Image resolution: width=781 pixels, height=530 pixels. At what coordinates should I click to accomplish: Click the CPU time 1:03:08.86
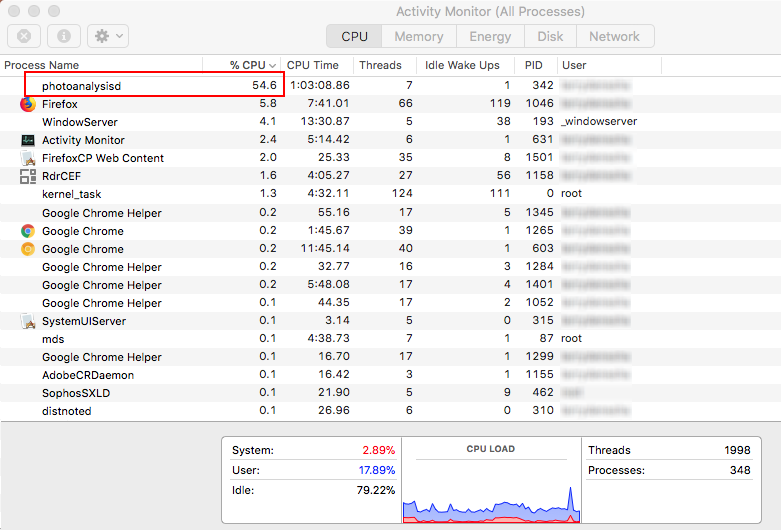[320, 85]
